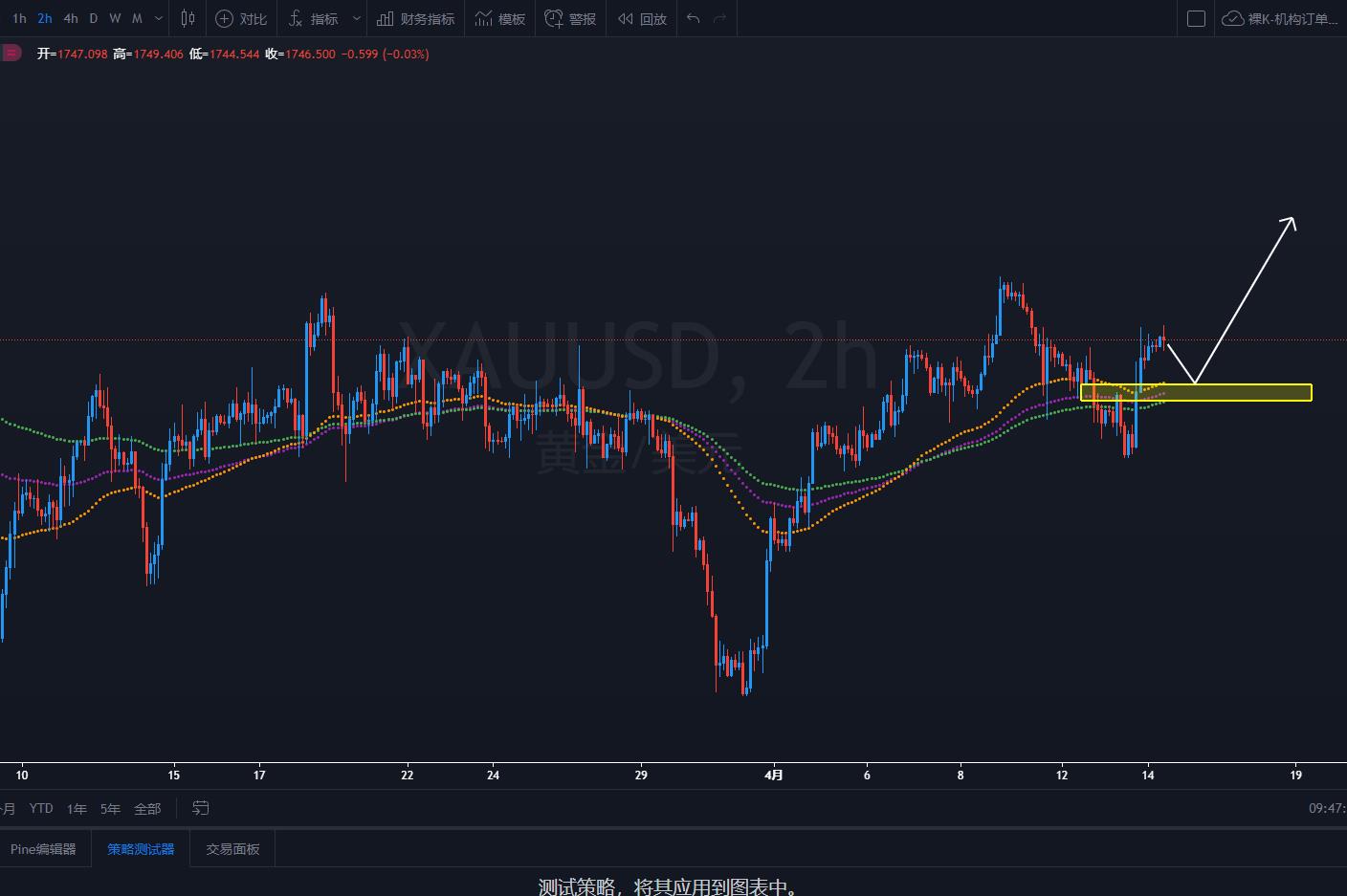This screenshot has height=896, width=1347.
Task: Expand the timeframe interval dropdown arrow
Action: [x=159, y=18]
